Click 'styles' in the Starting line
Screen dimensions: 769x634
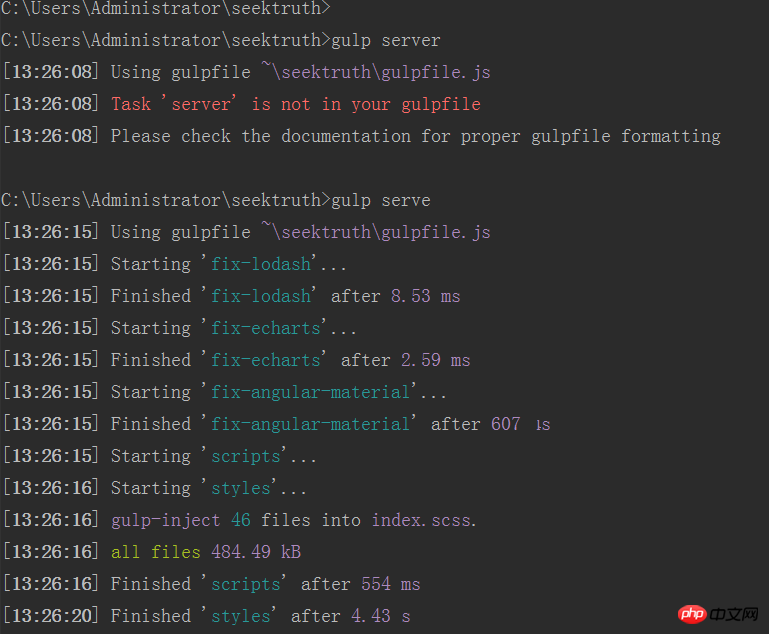pyautogui.click(x=241, y=488)
